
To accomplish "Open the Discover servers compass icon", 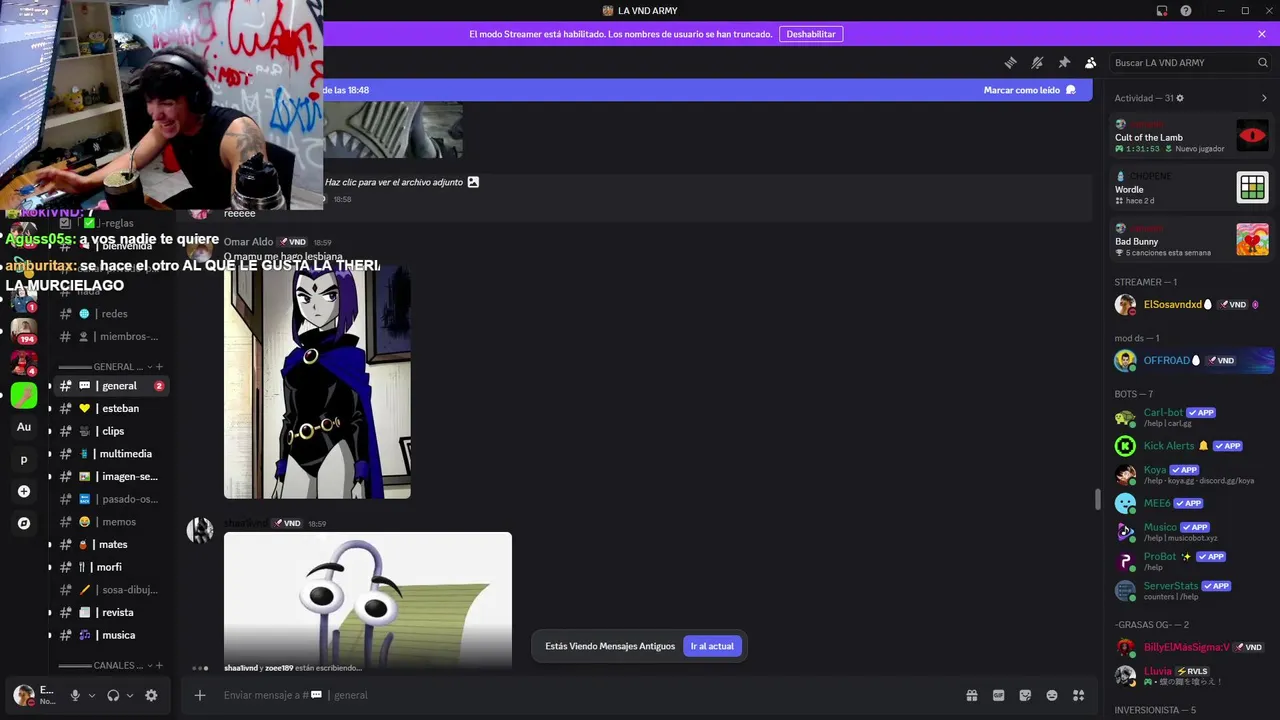I will 24,523.
